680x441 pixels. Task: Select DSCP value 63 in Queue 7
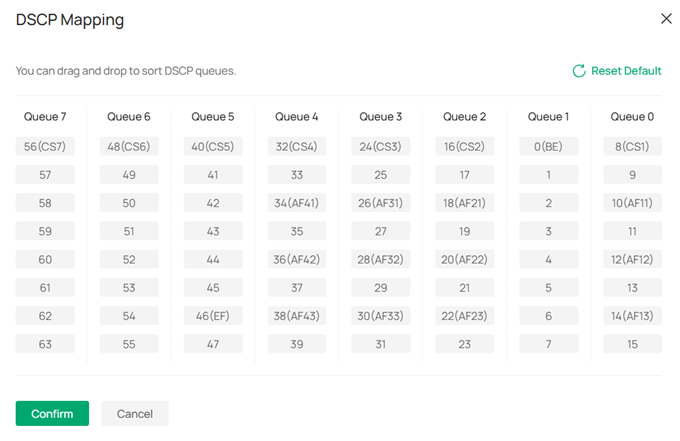[45, 344]
